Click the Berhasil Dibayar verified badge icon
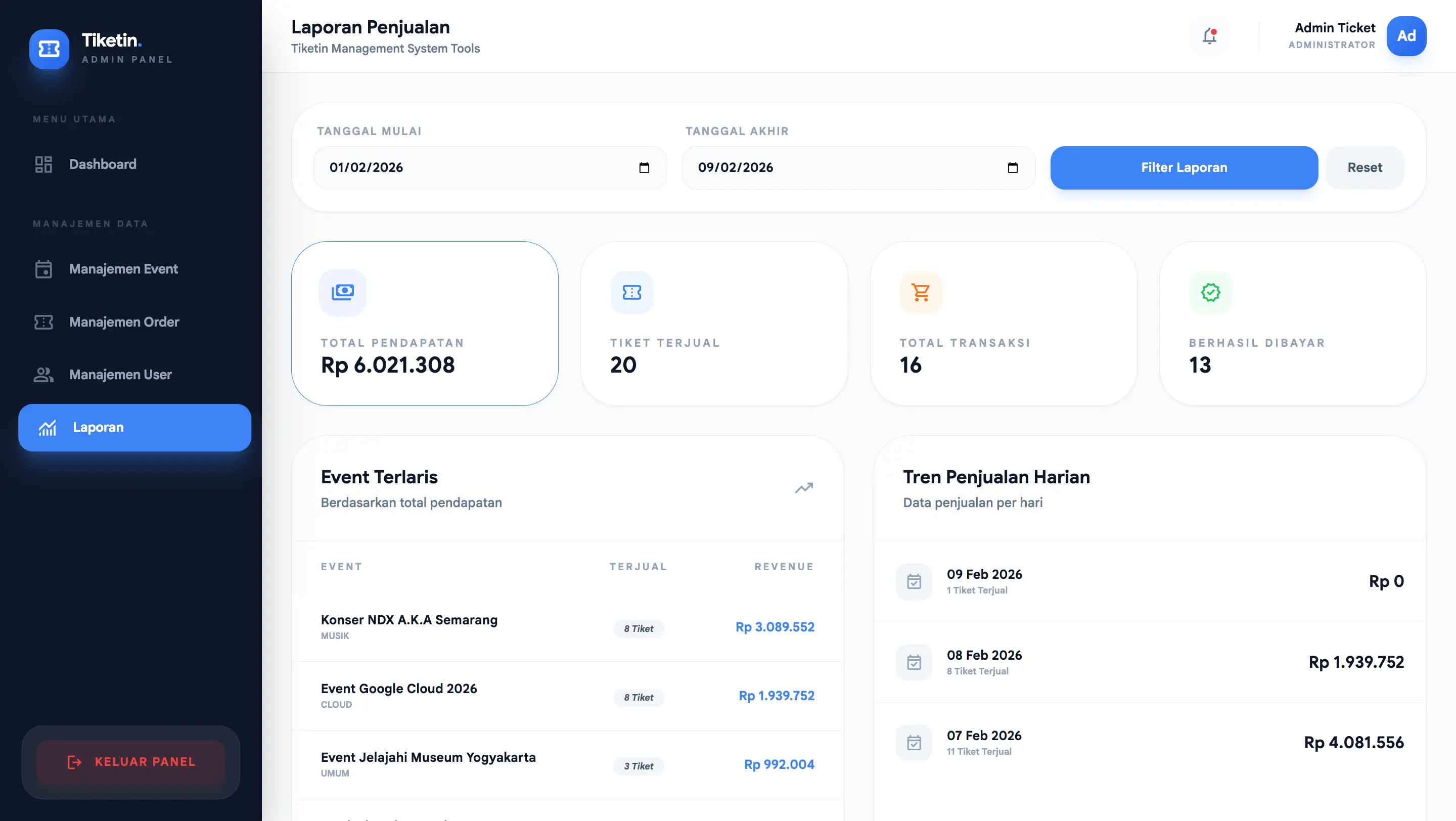The image size is (1456, 821). click(x=1210, y=292)
